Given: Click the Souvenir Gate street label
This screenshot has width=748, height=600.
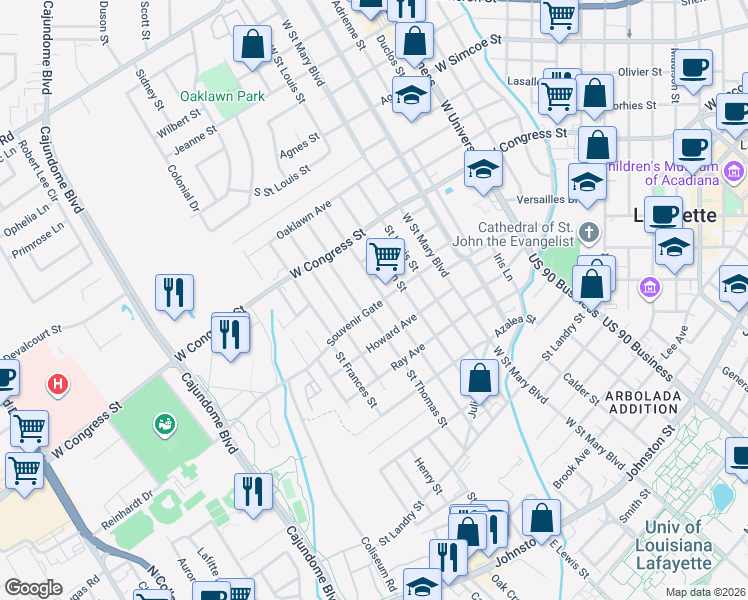Looking at the screenshot, I should click(354, 323).
